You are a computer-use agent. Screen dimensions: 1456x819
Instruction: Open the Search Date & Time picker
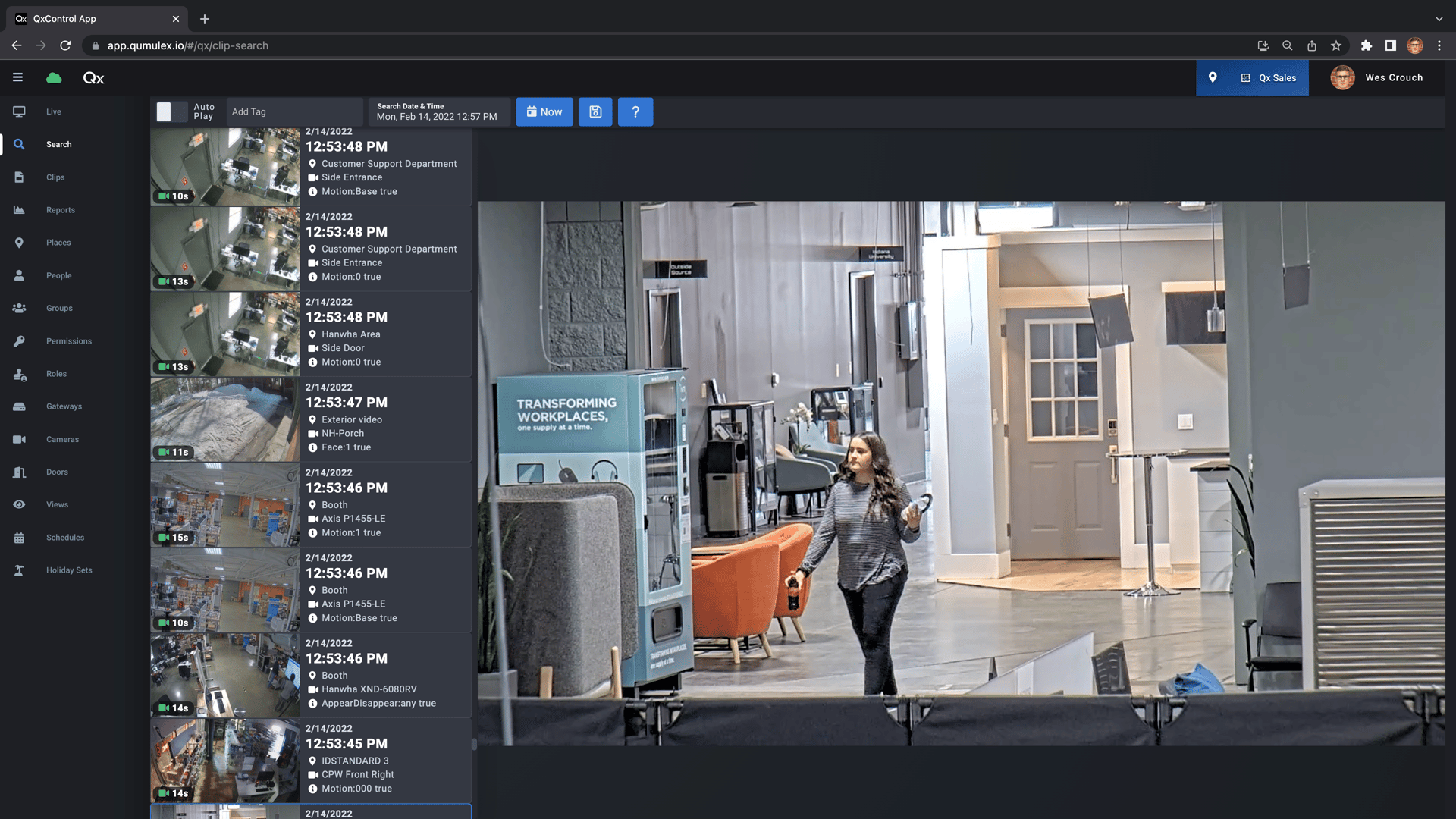(x=438, y=111)
